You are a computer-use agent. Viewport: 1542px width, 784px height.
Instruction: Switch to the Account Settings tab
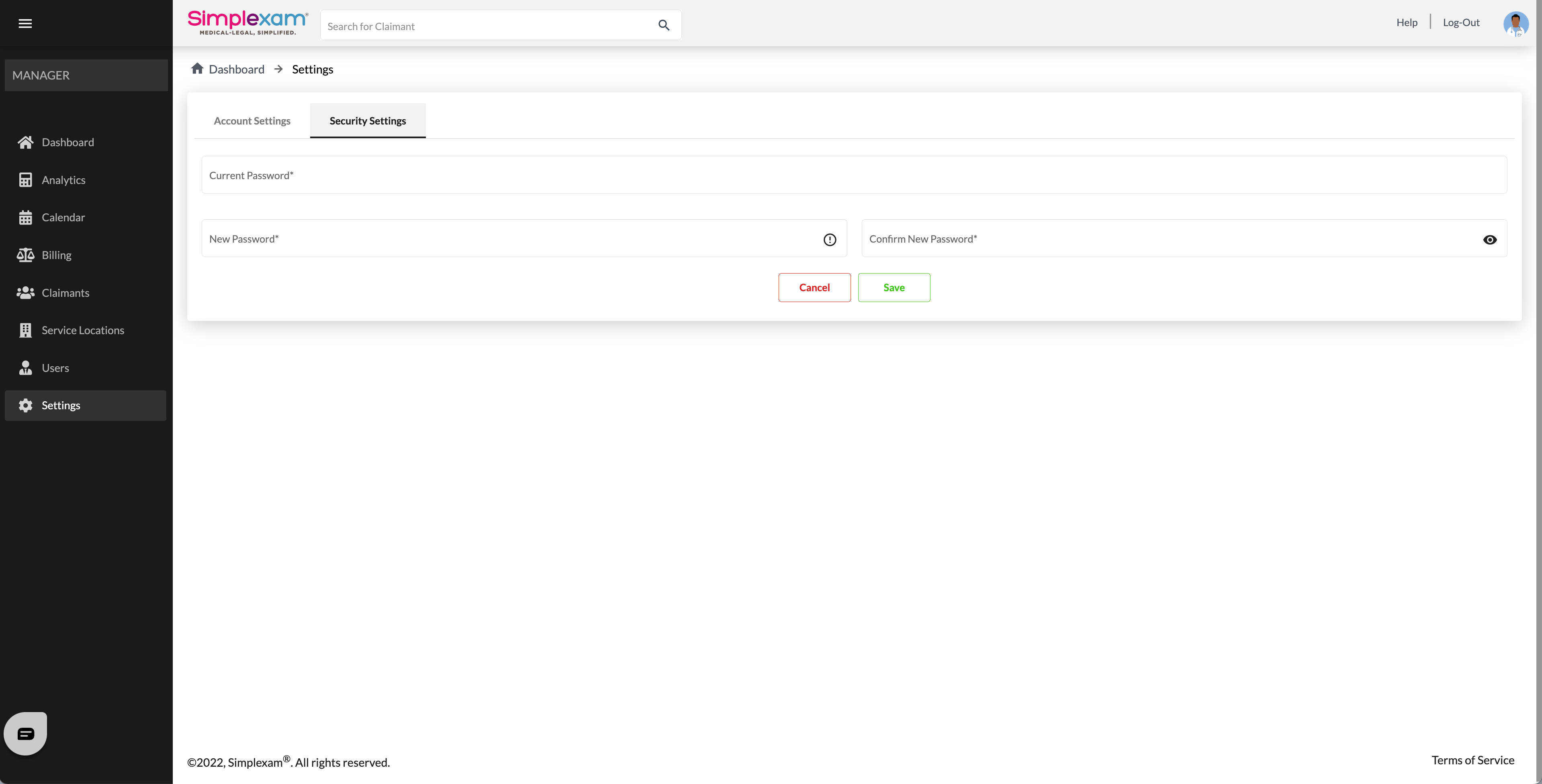[x=252, y=121]
